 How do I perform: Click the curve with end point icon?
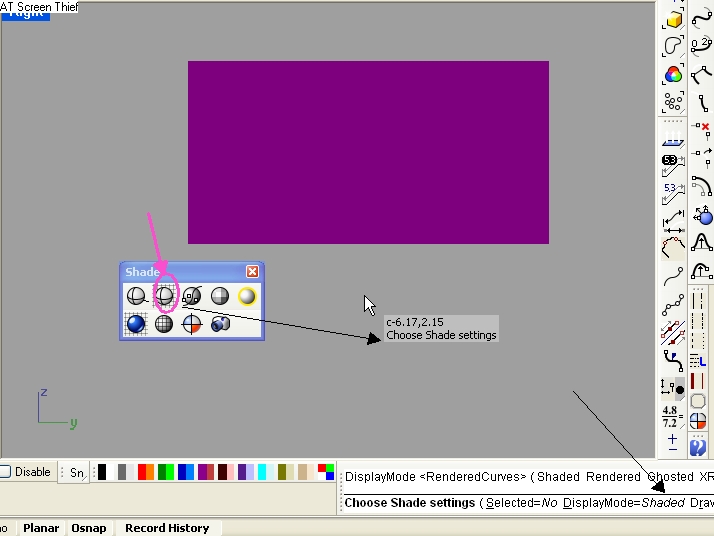673,276
